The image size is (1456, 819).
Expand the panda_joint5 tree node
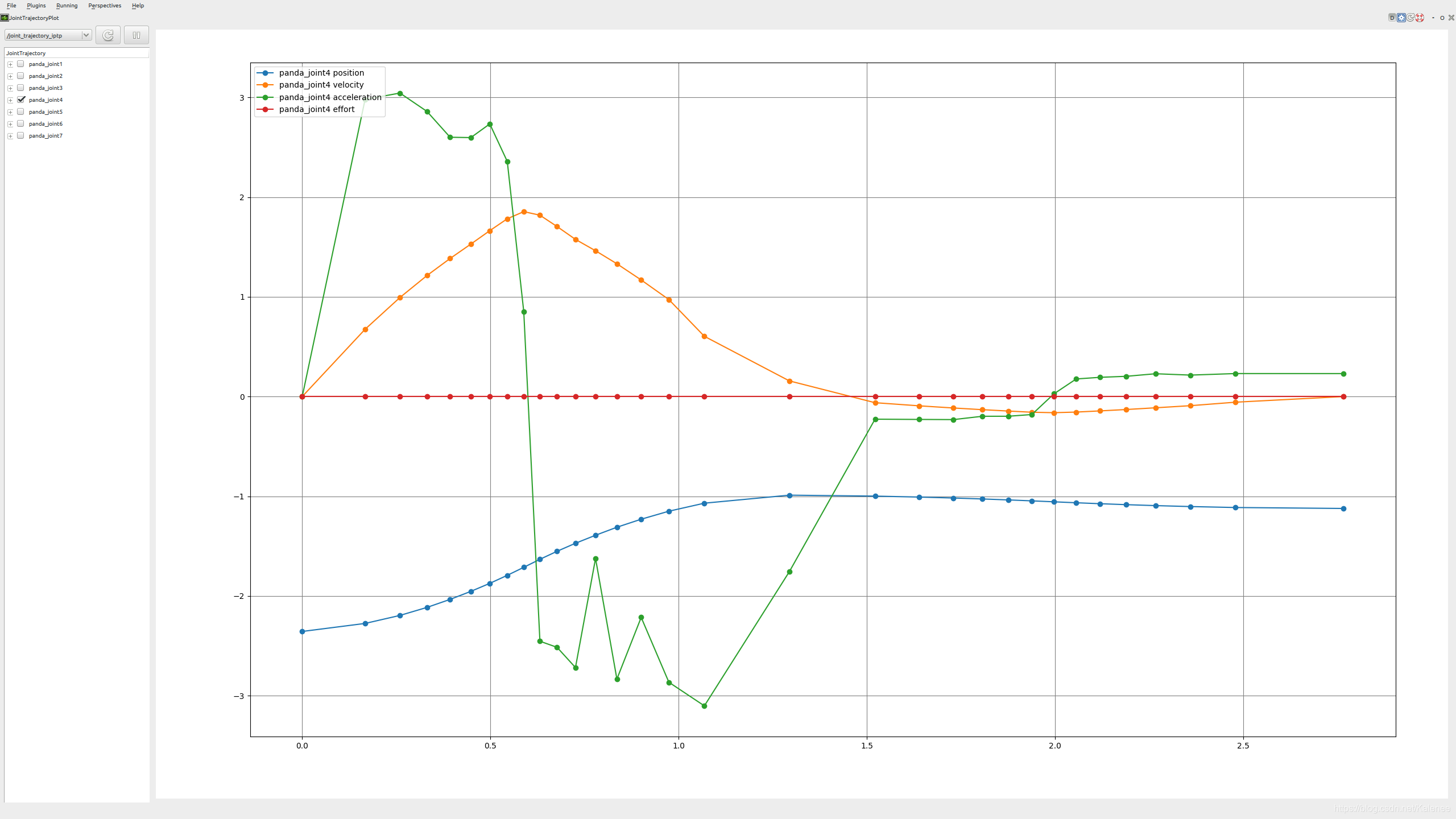click(x=10, y=112)
